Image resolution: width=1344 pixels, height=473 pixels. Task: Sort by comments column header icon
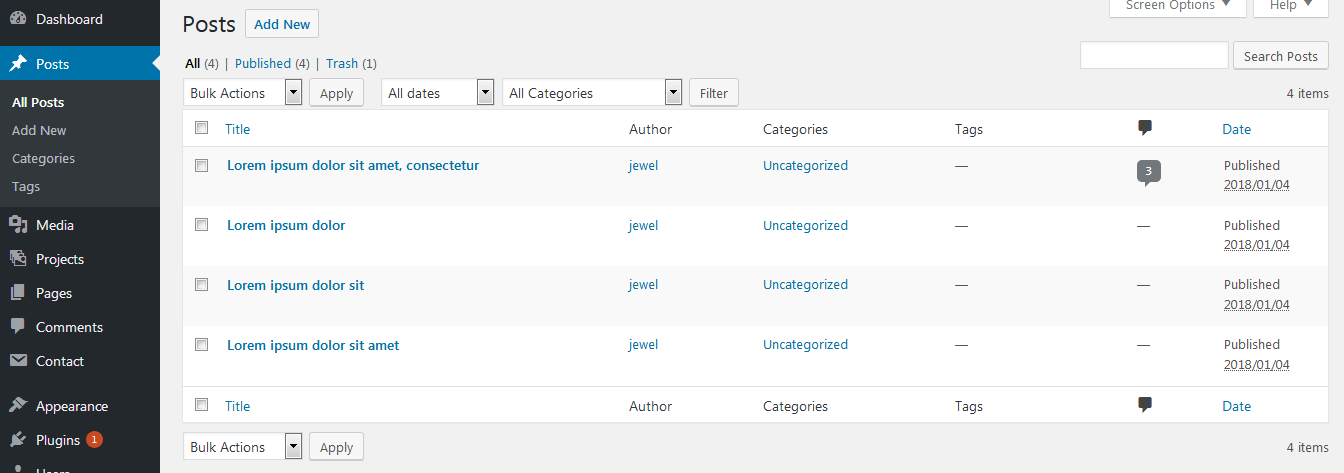pos(1145,128)
